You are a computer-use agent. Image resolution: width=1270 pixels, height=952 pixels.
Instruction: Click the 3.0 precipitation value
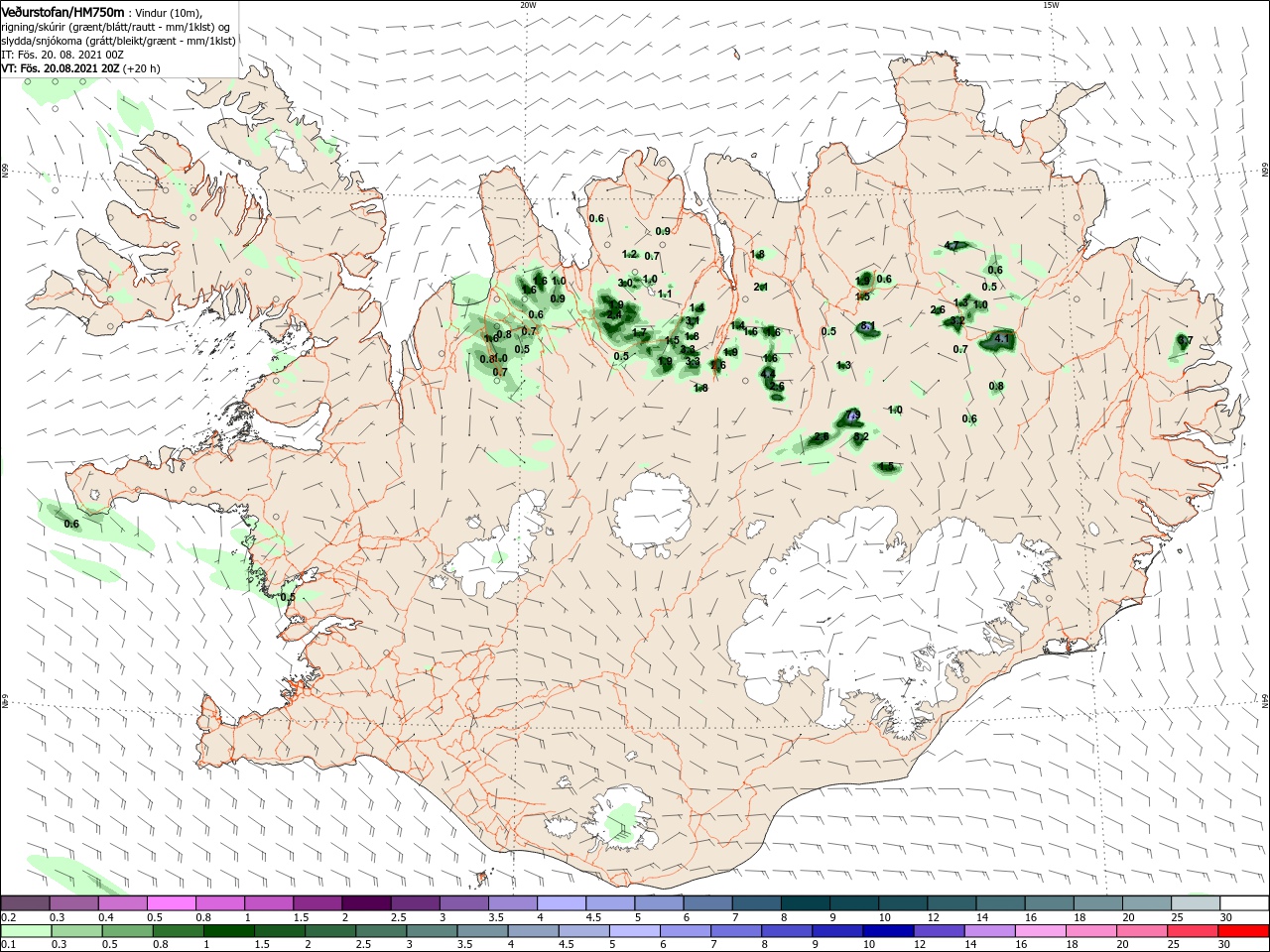pyautogui.click(x=625, y=284)
